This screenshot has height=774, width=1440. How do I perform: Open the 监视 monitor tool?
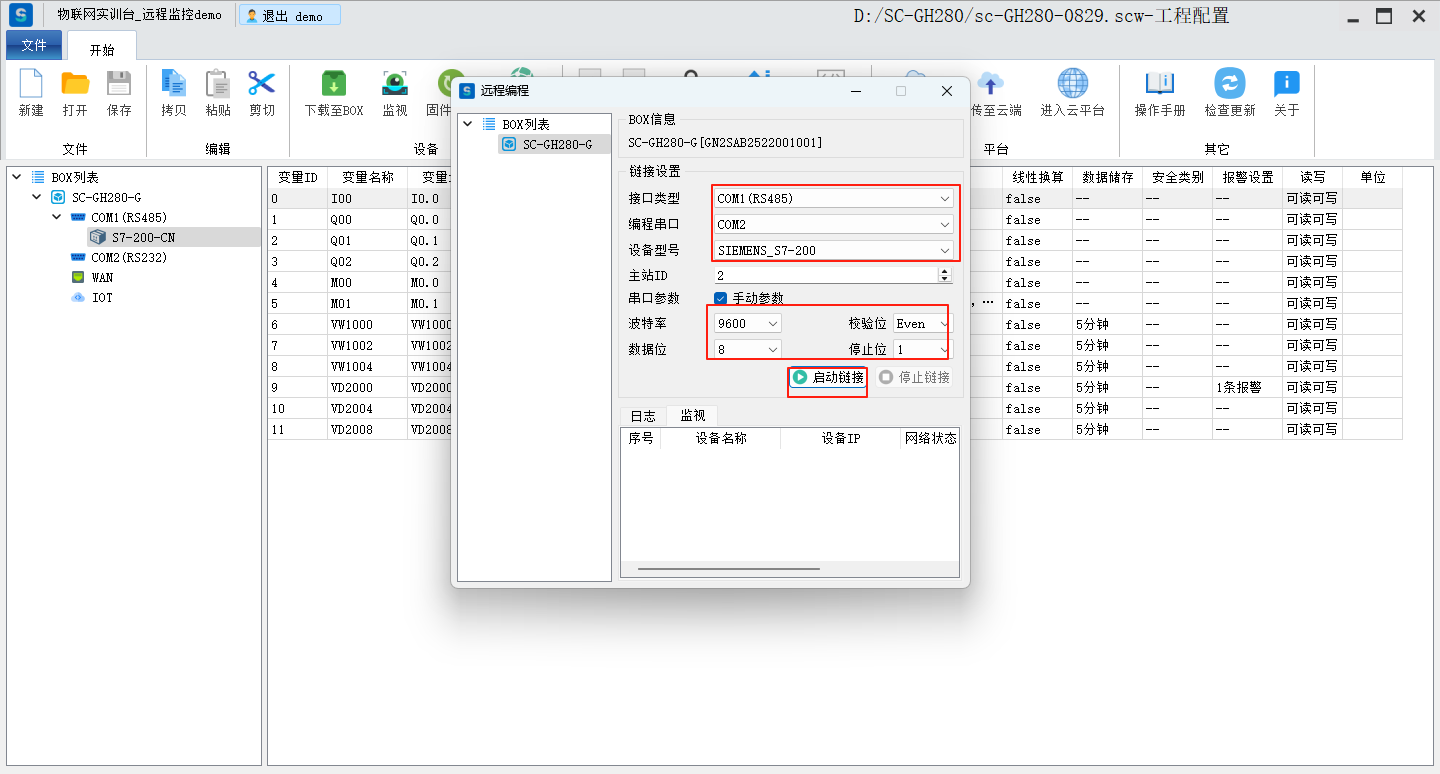tap(395, 84)
